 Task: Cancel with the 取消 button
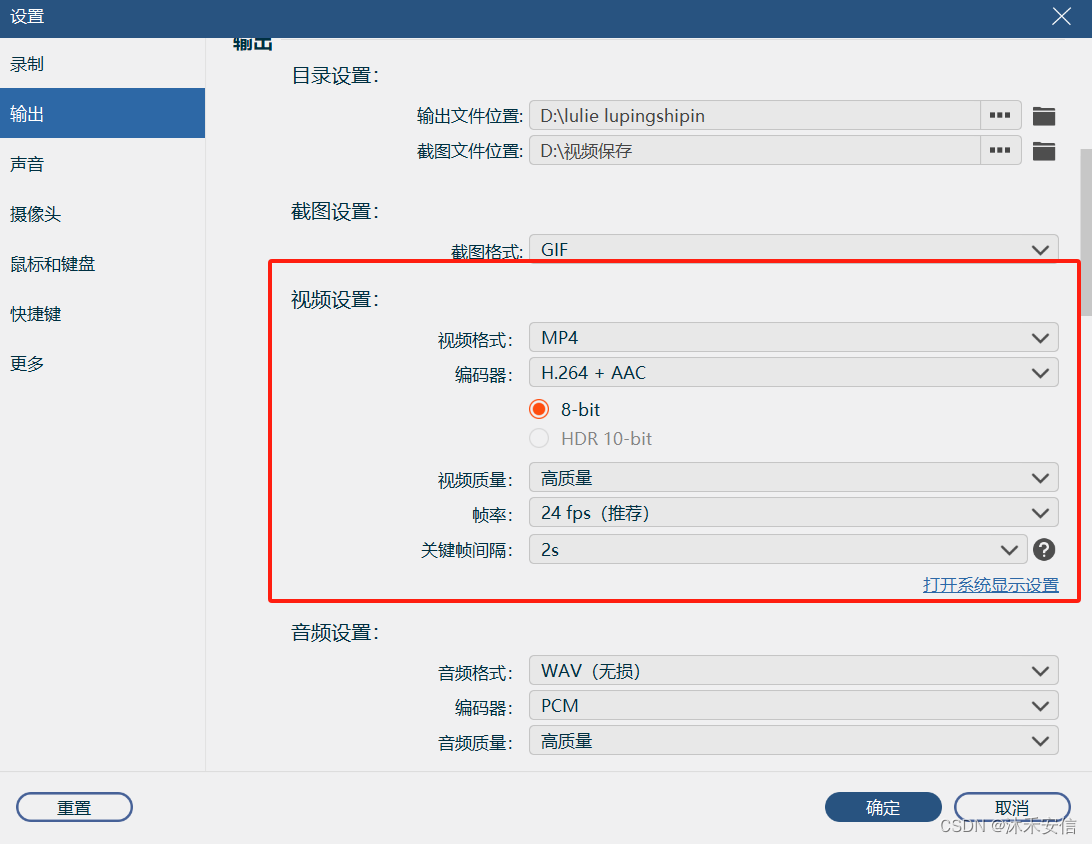click(x=1012, y=807)
